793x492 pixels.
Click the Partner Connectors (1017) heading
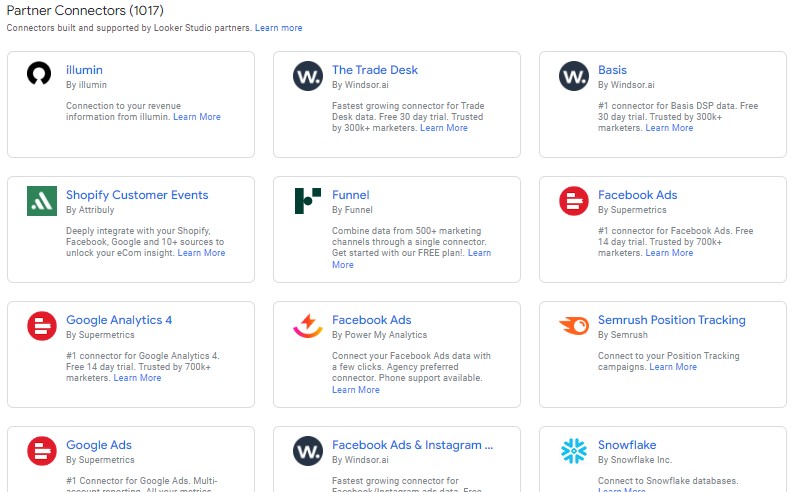tap(85, 10)
